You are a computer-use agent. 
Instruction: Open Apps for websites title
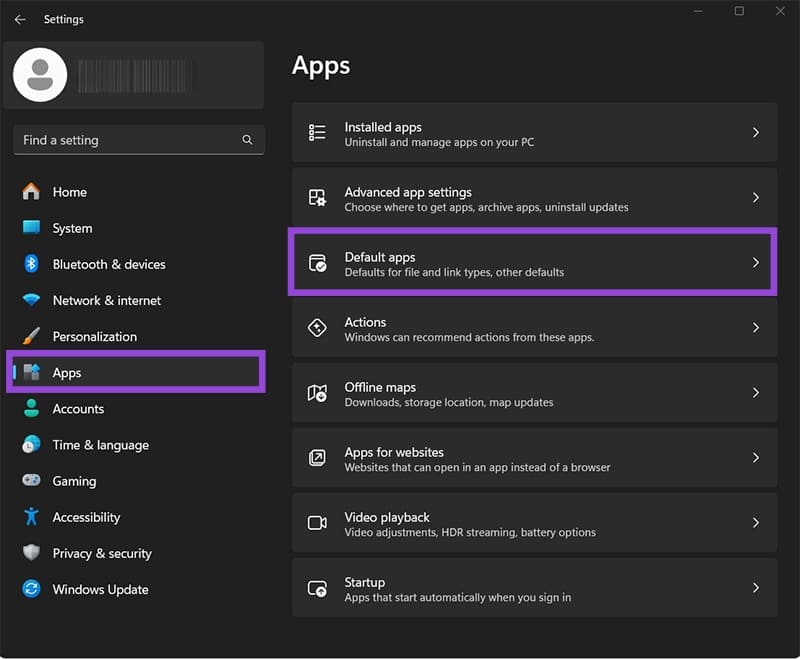click(394, 452)
